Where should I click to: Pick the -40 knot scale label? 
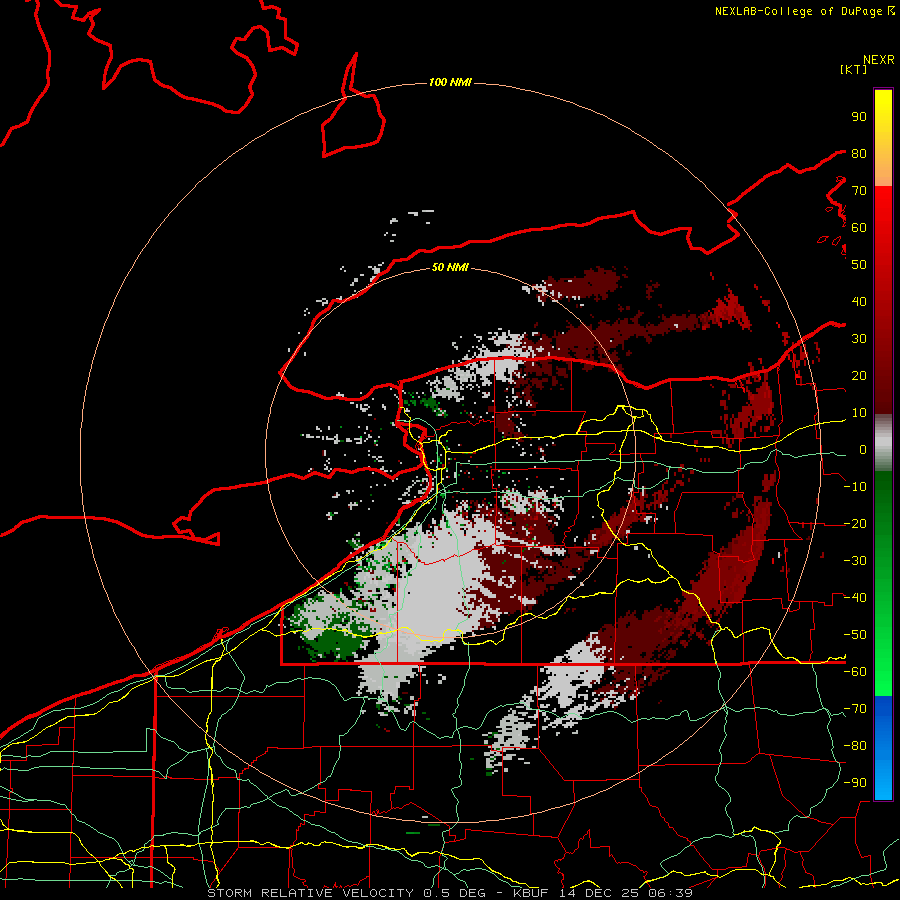tap(855, 598)
